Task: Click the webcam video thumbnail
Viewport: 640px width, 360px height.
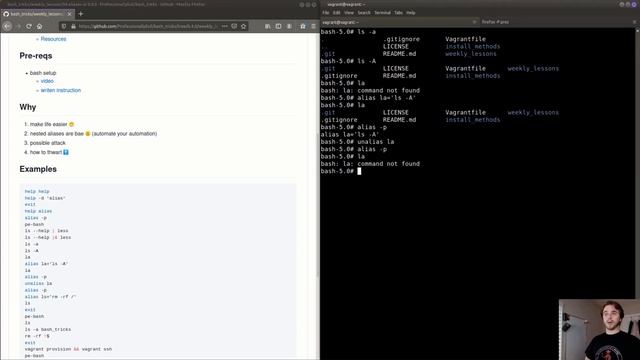Action: click(x=599, y=330)
